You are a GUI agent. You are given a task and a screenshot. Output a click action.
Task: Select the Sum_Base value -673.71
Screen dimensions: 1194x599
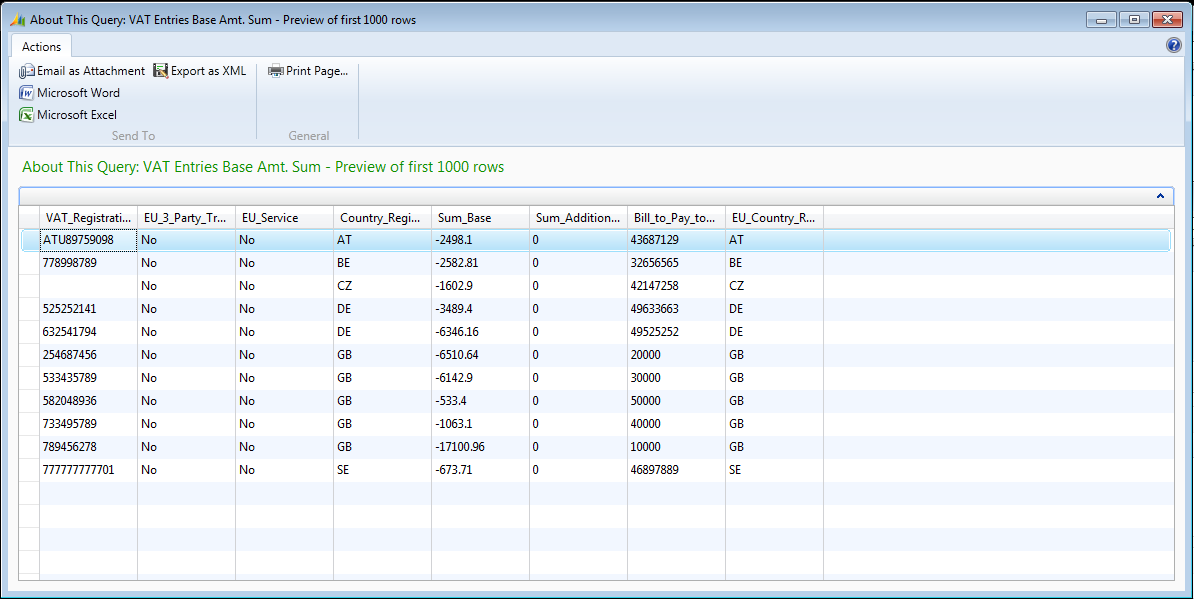481,470
